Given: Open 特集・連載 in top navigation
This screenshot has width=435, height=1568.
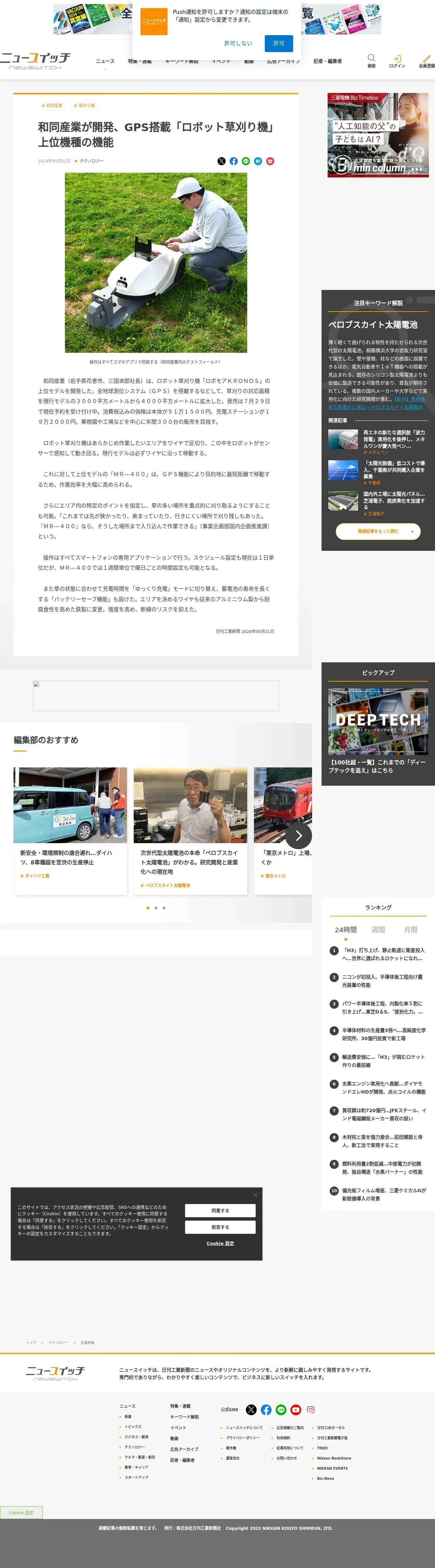Looking at the screenshot, I should (140, 62).
